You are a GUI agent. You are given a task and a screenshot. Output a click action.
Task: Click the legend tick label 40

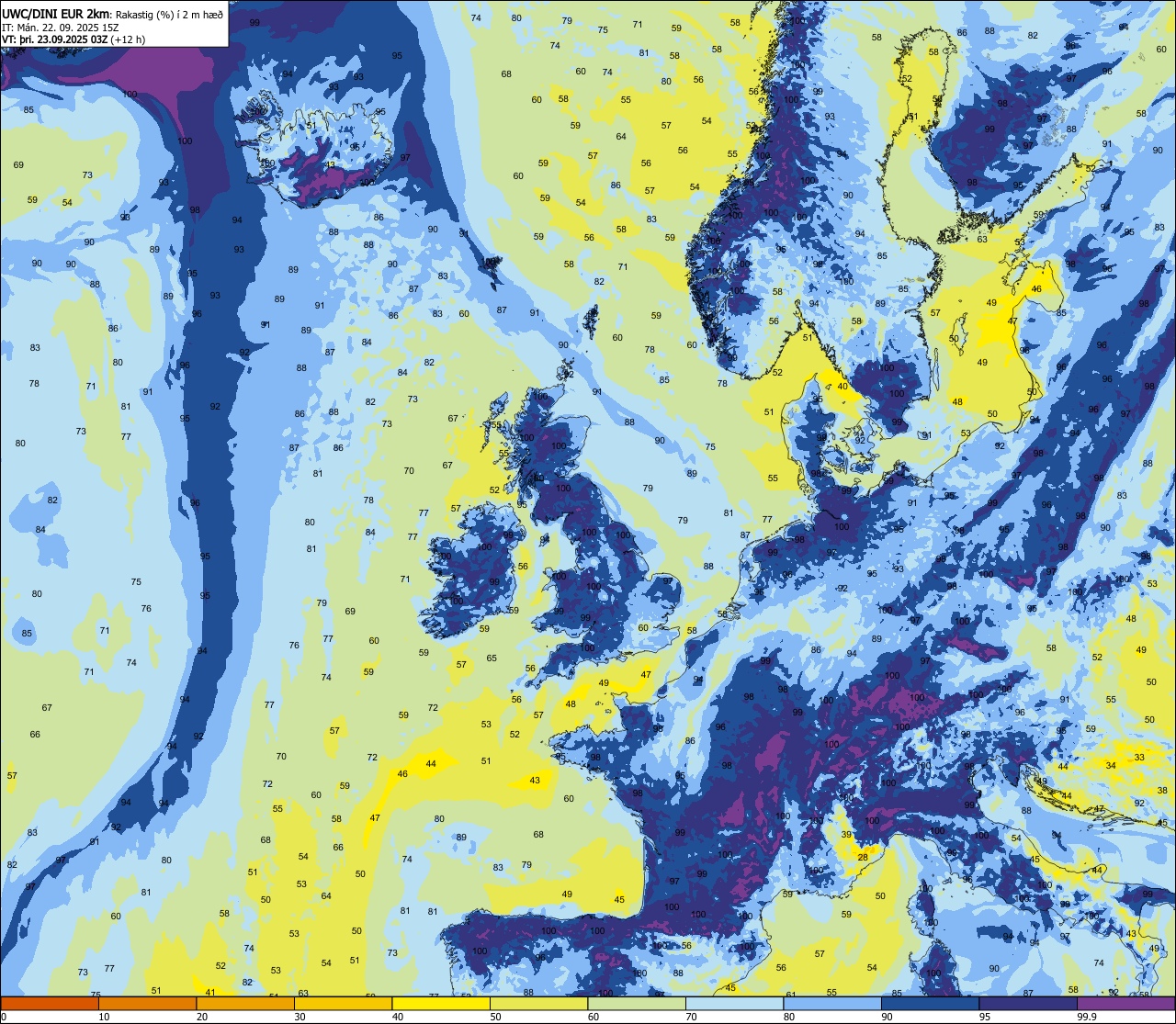[x=398, y=1017]
